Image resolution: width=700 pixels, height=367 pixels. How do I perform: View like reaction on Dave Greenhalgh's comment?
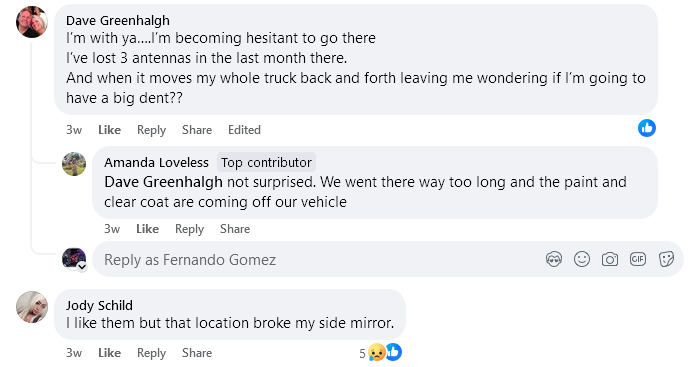coord(646,128)
